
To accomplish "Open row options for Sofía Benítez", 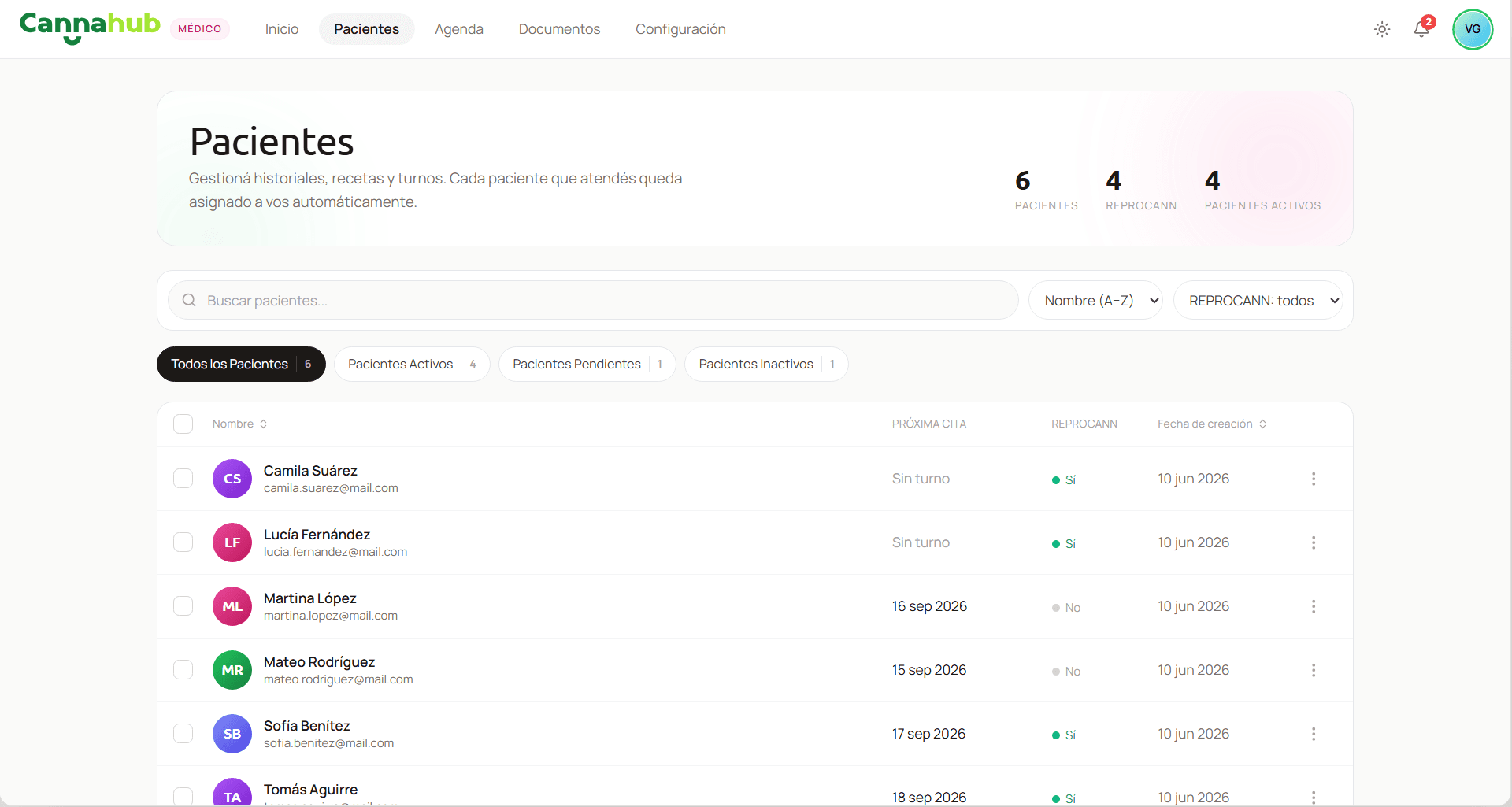I will tap(1314, 734).
